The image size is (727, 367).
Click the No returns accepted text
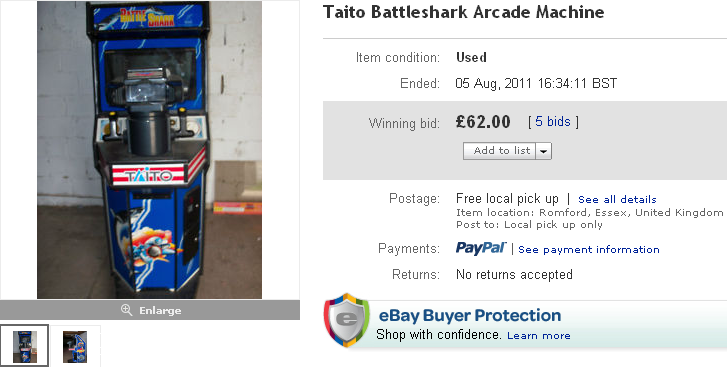click(x=514, y=275)
